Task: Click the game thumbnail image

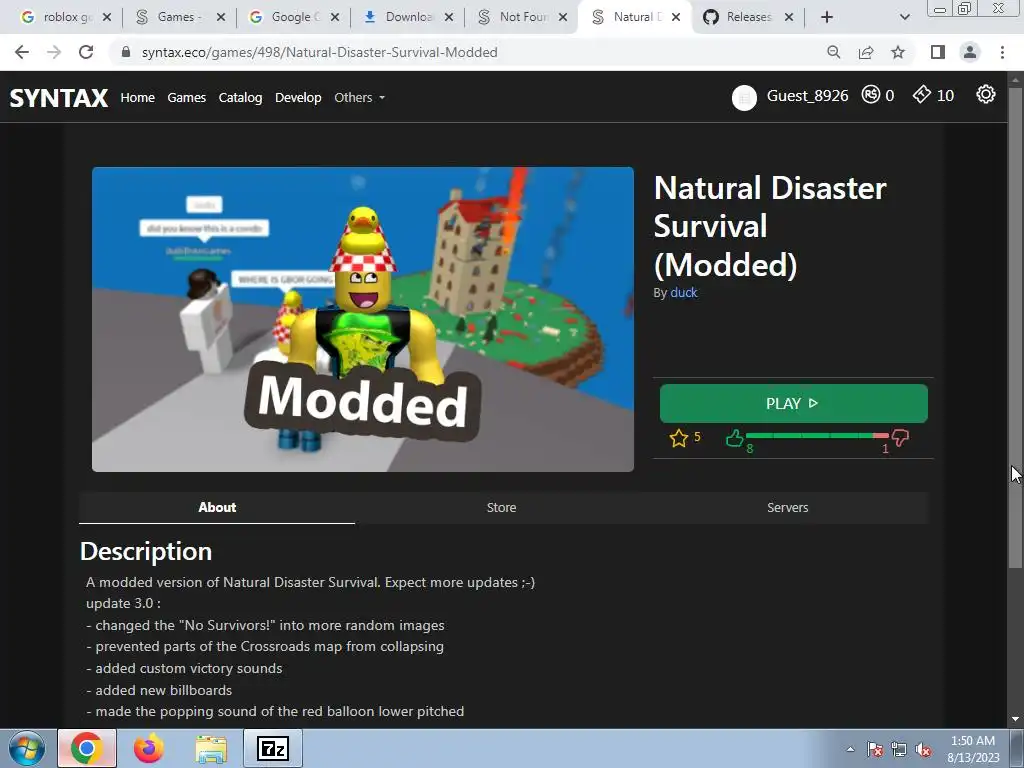Action: click(362, 319)
